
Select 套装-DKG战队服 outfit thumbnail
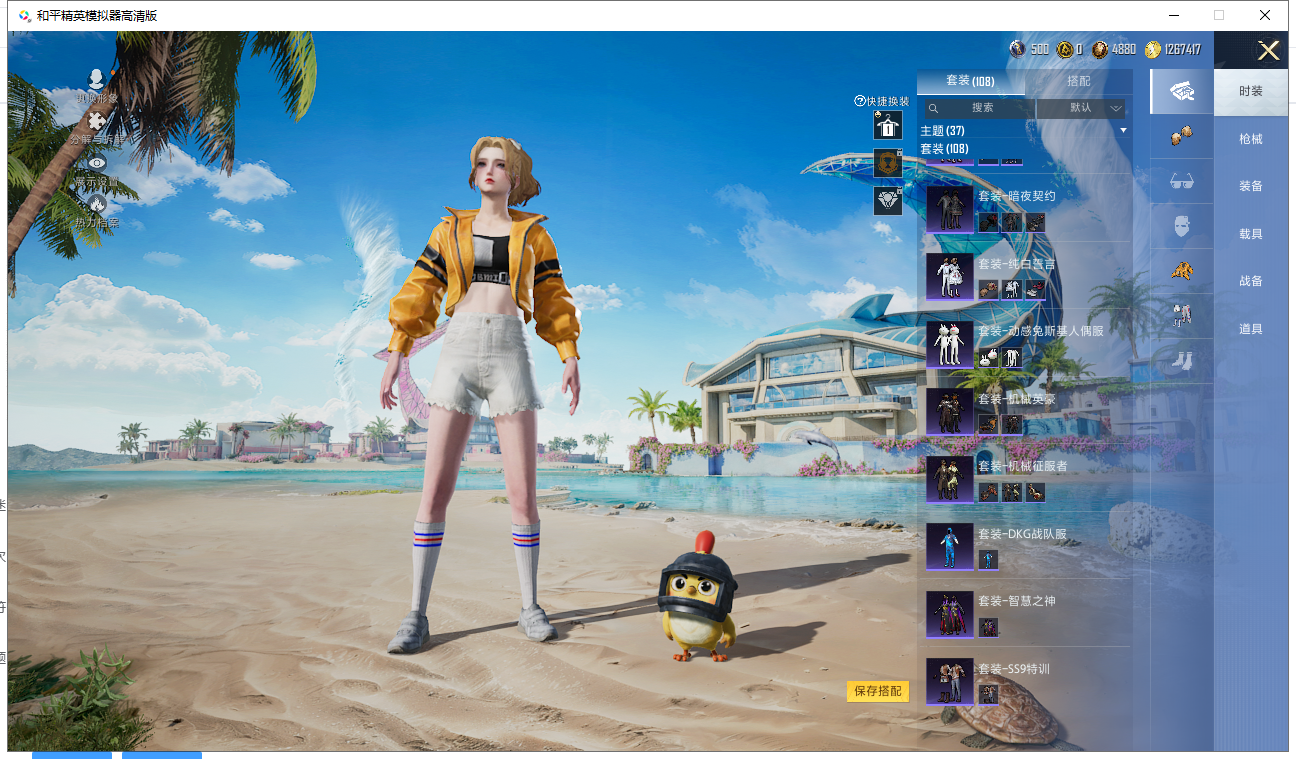[950, 546]
